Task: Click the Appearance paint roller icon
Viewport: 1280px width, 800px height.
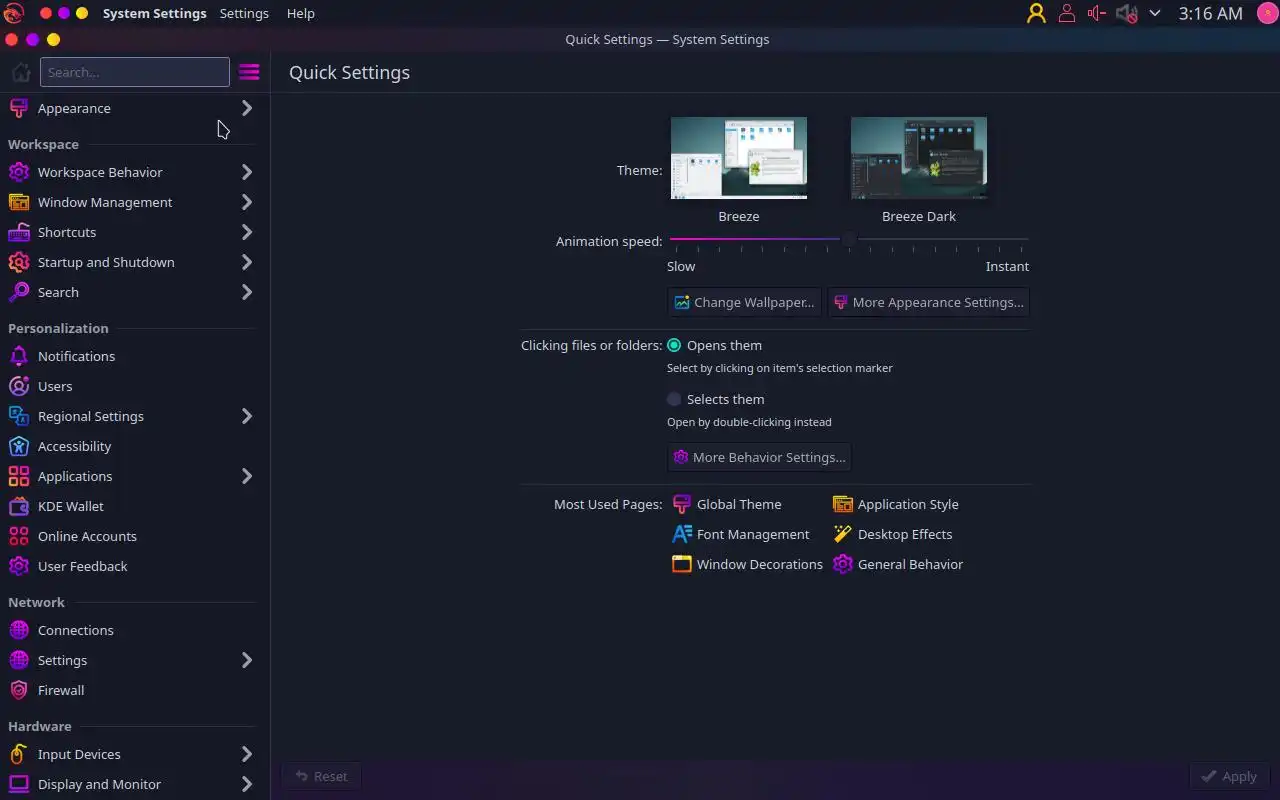Action: [x=18, y=108]
